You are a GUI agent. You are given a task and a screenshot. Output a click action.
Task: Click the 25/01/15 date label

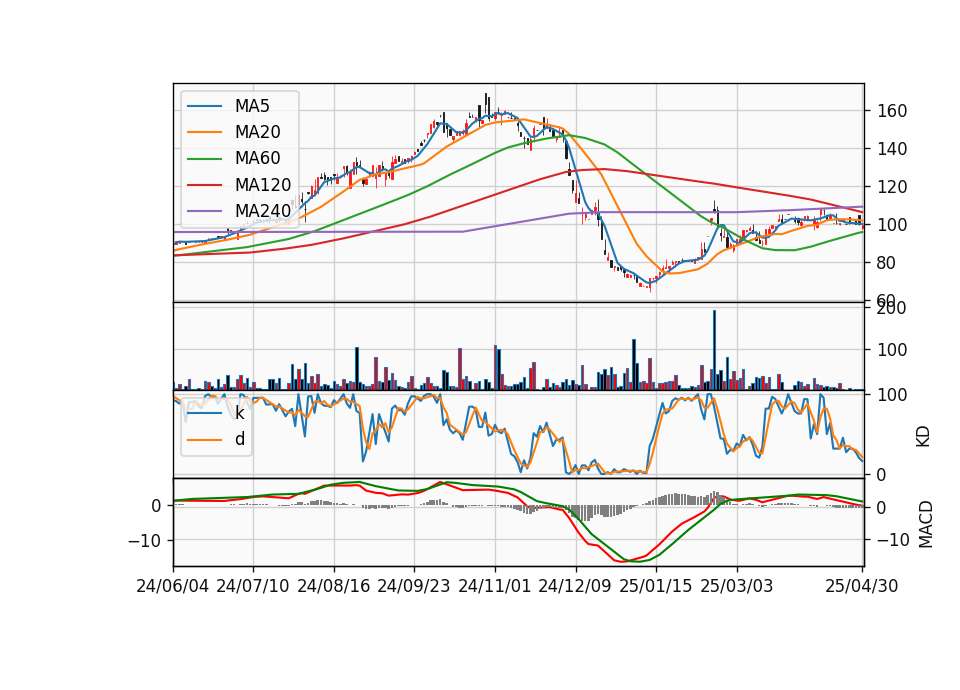(x=656, y=586)
